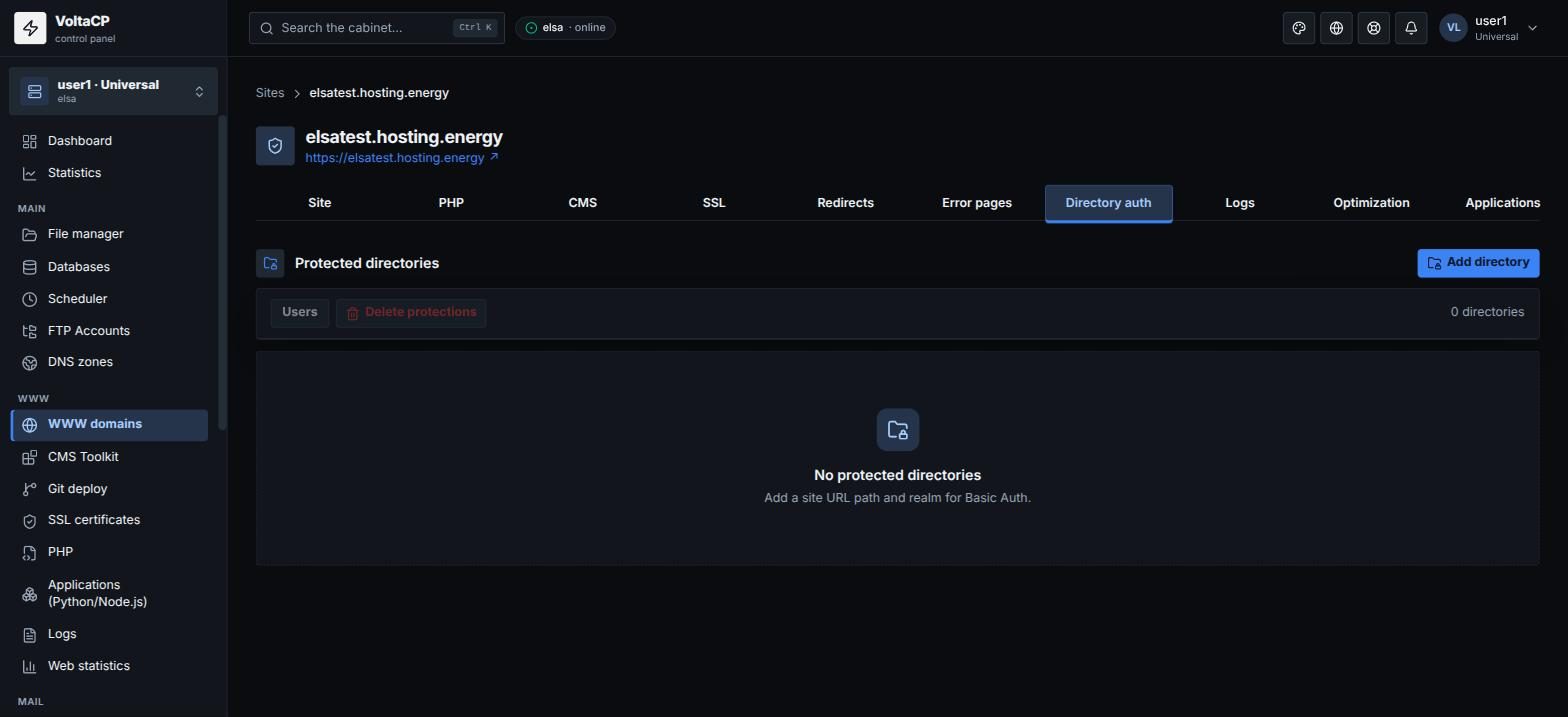
Task: Expand the user1 profile menu chevron
Action: point(1533,28)
